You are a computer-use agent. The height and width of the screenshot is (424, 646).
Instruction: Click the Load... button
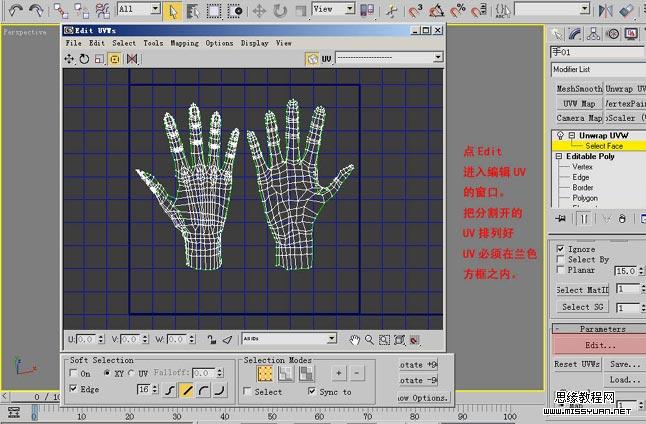pos(624,379)
